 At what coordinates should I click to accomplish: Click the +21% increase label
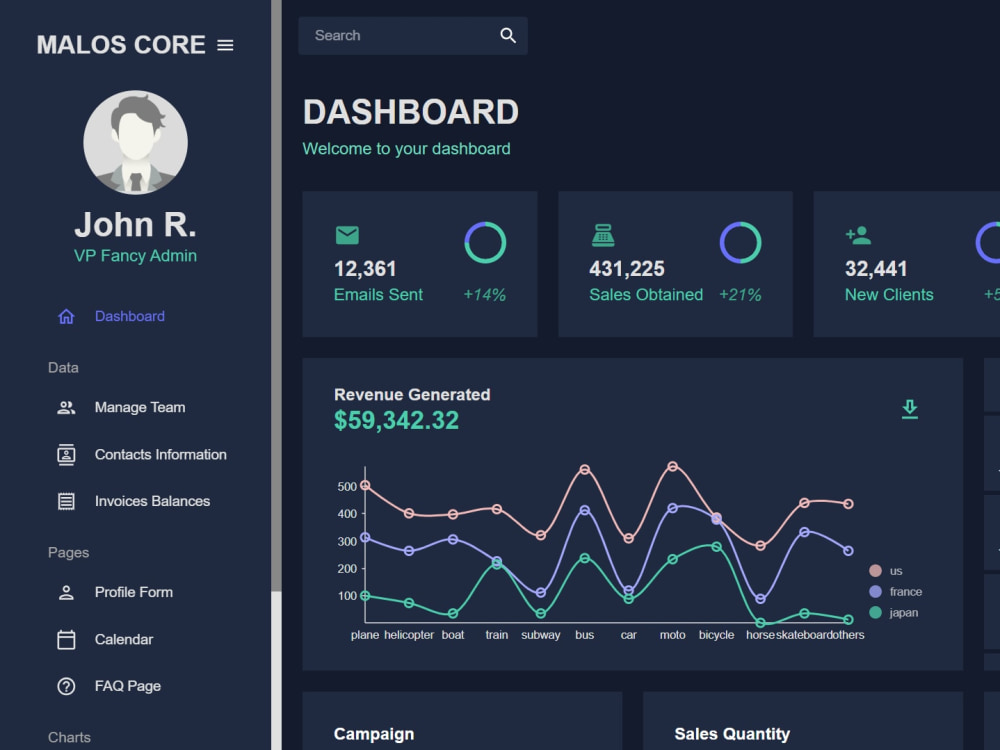coord(740,295)
